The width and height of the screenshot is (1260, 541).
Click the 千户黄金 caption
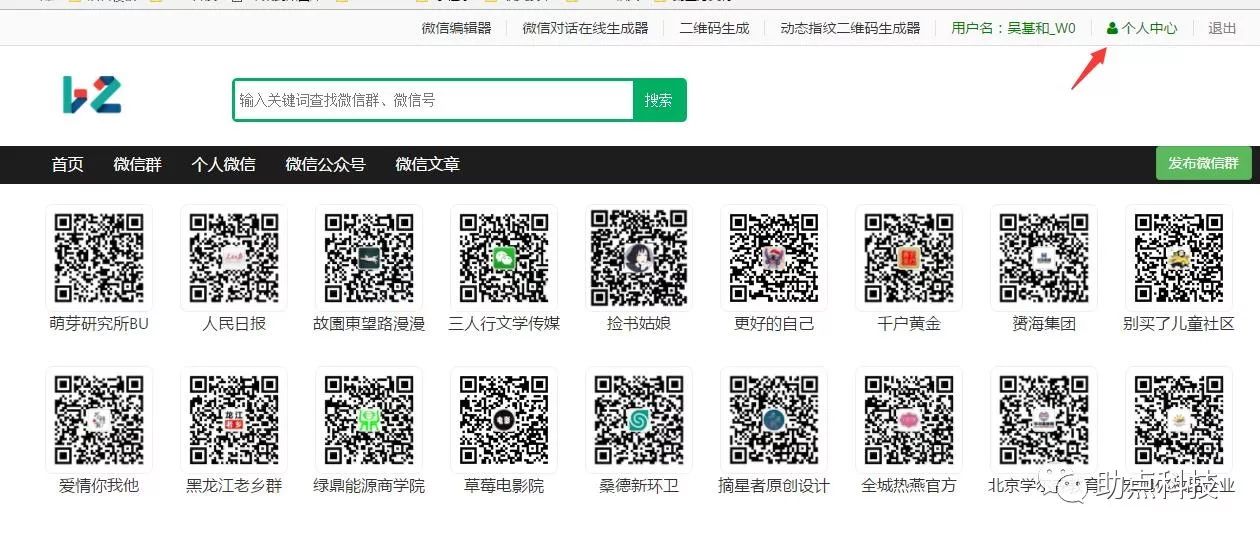tap(909, 324)
